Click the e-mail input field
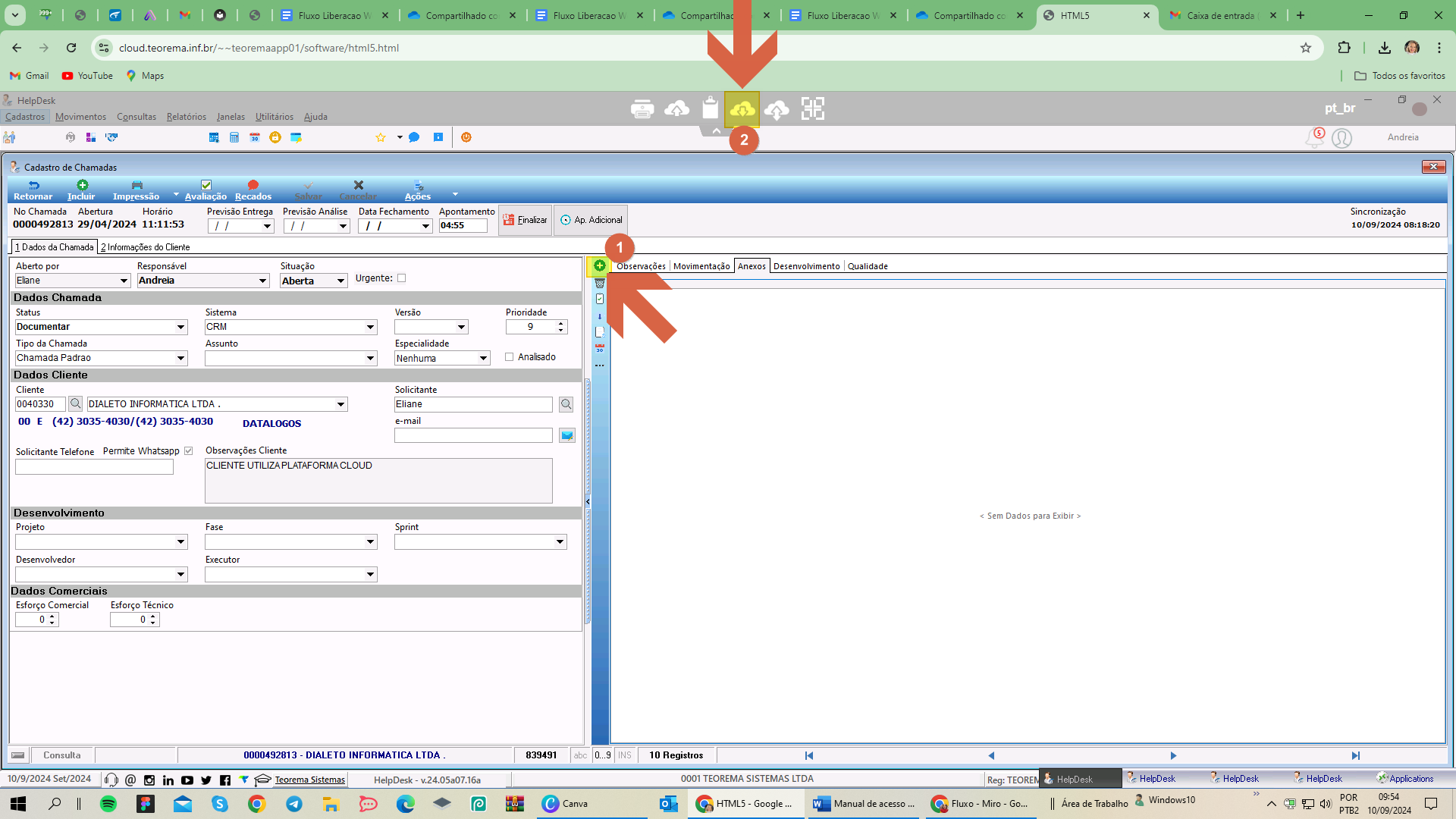This screenshot has height=819, width=1456. click(x=473, y=435)
